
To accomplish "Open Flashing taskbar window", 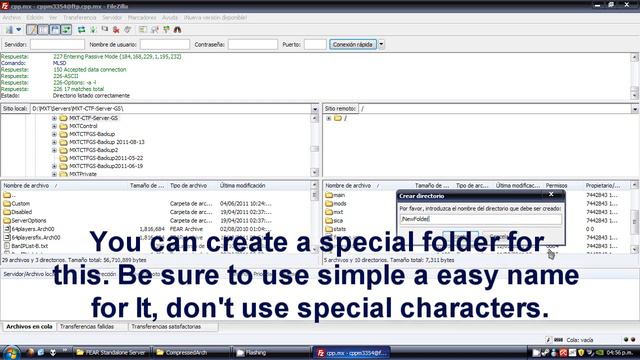I will 271,352.
